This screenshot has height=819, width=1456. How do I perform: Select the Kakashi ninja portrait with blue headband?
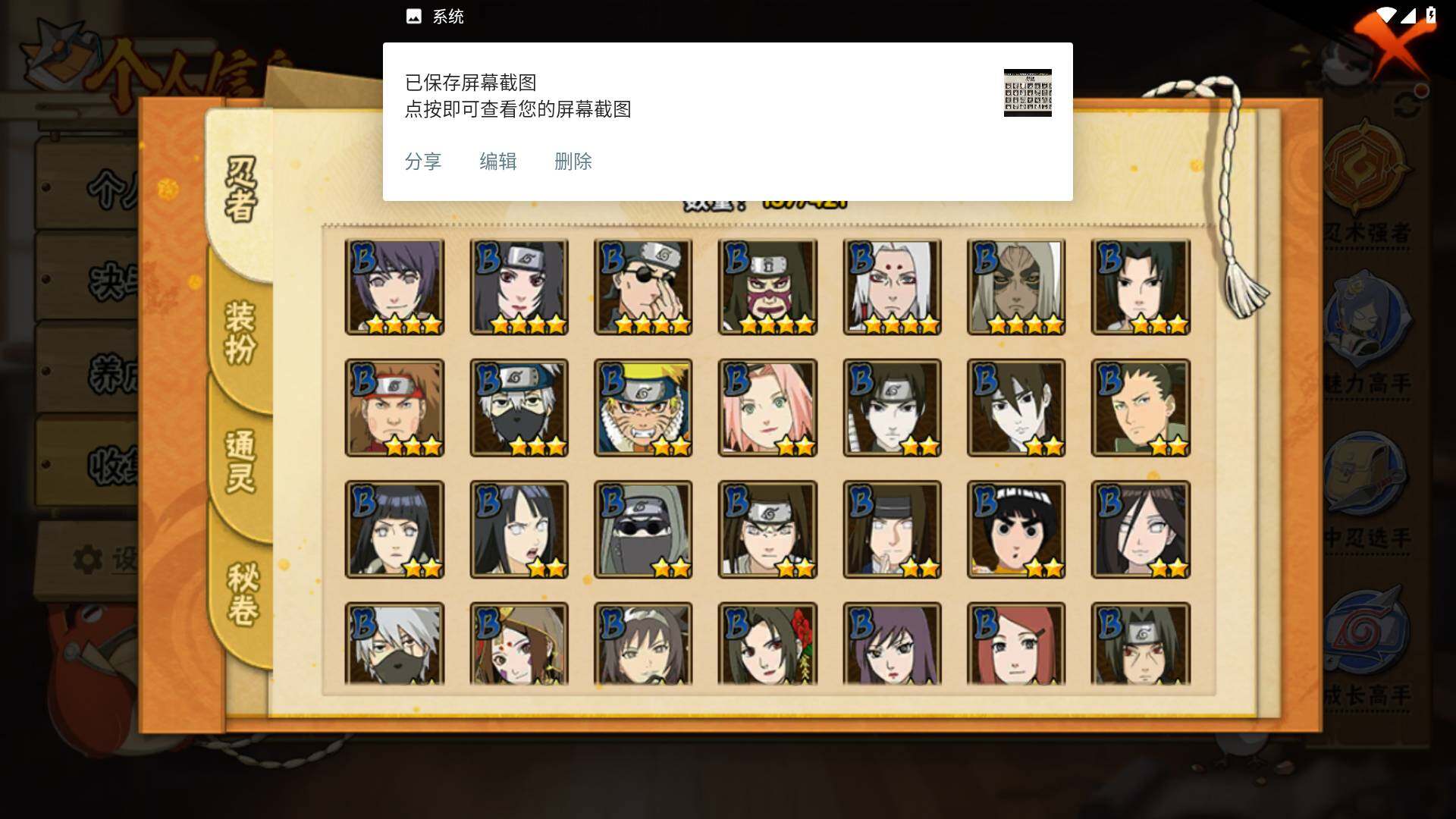click(519, 408)
